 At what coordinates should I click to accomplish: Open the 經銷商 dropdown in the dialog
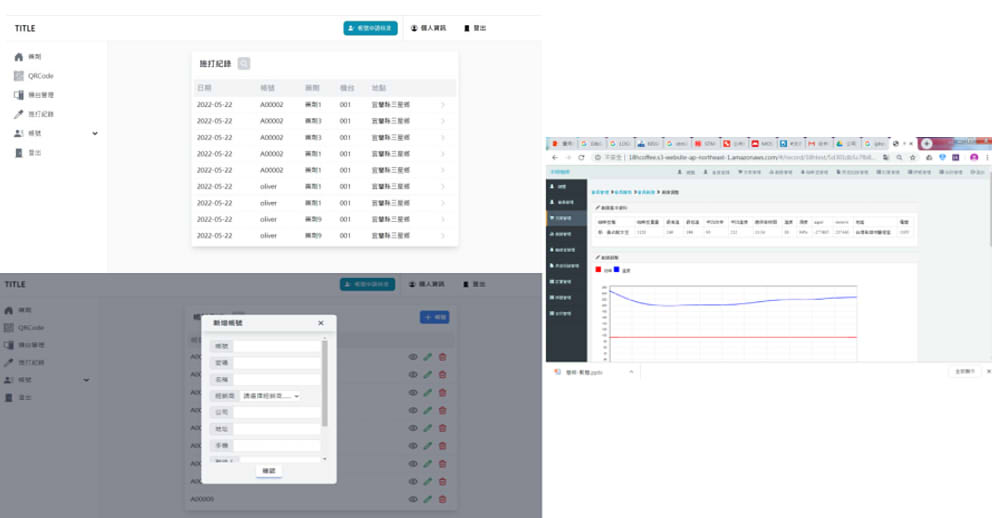click(x=270, y=396)
